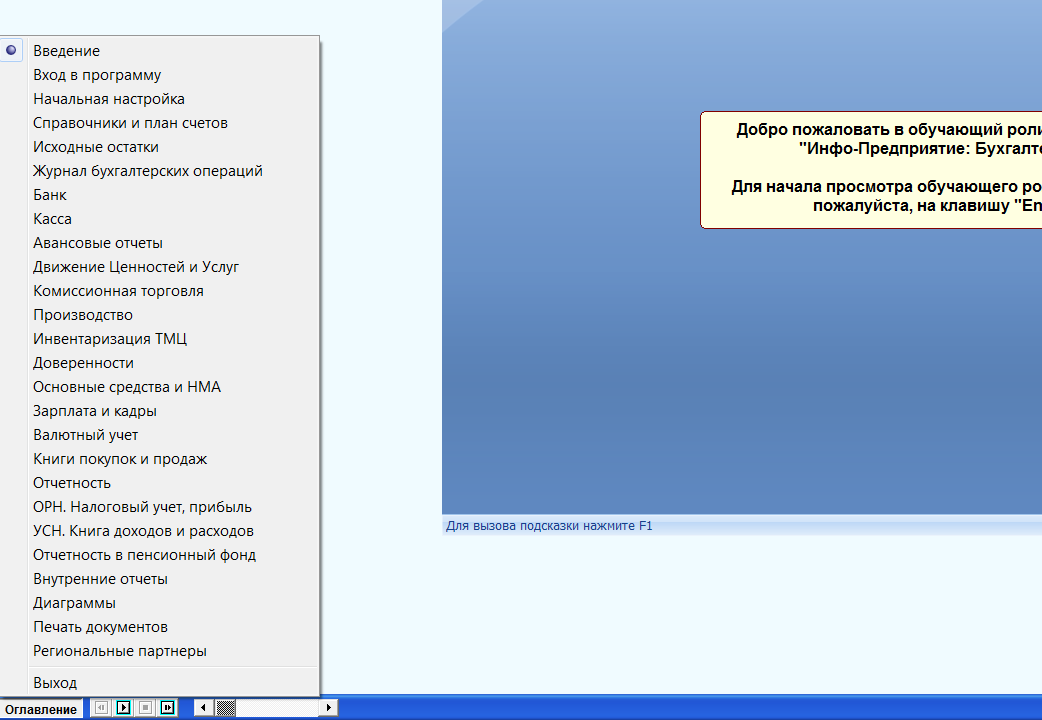Click the stop playback button
1042x720 pixels.
point(146,707)
